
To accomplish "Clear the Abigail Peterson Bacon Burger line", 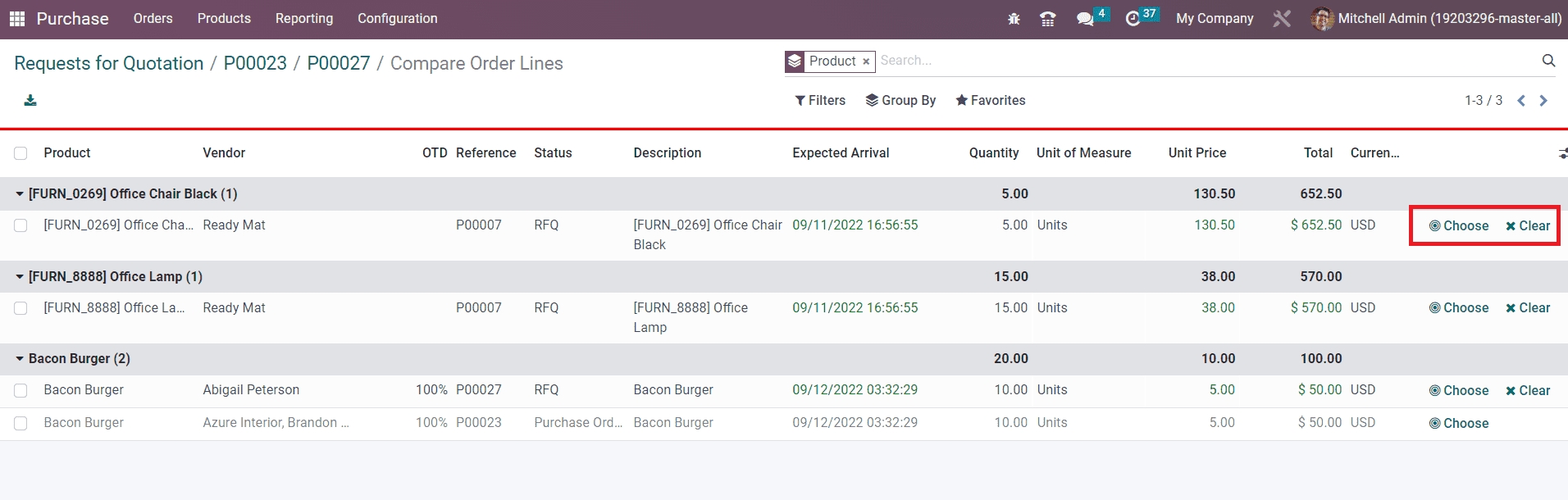I will coord(1527,391).
